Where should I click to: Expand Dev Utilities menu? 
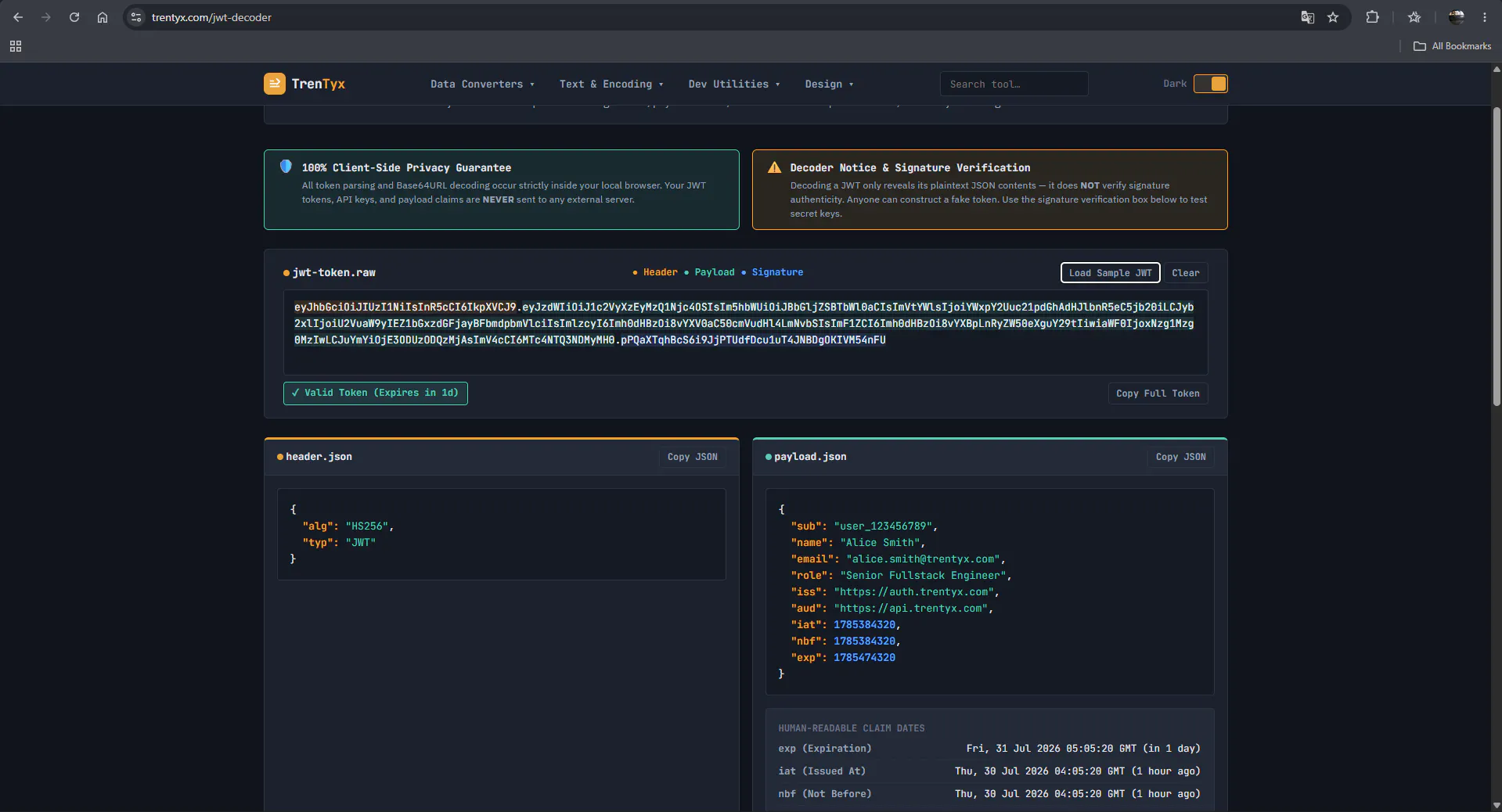pos(734,84)
